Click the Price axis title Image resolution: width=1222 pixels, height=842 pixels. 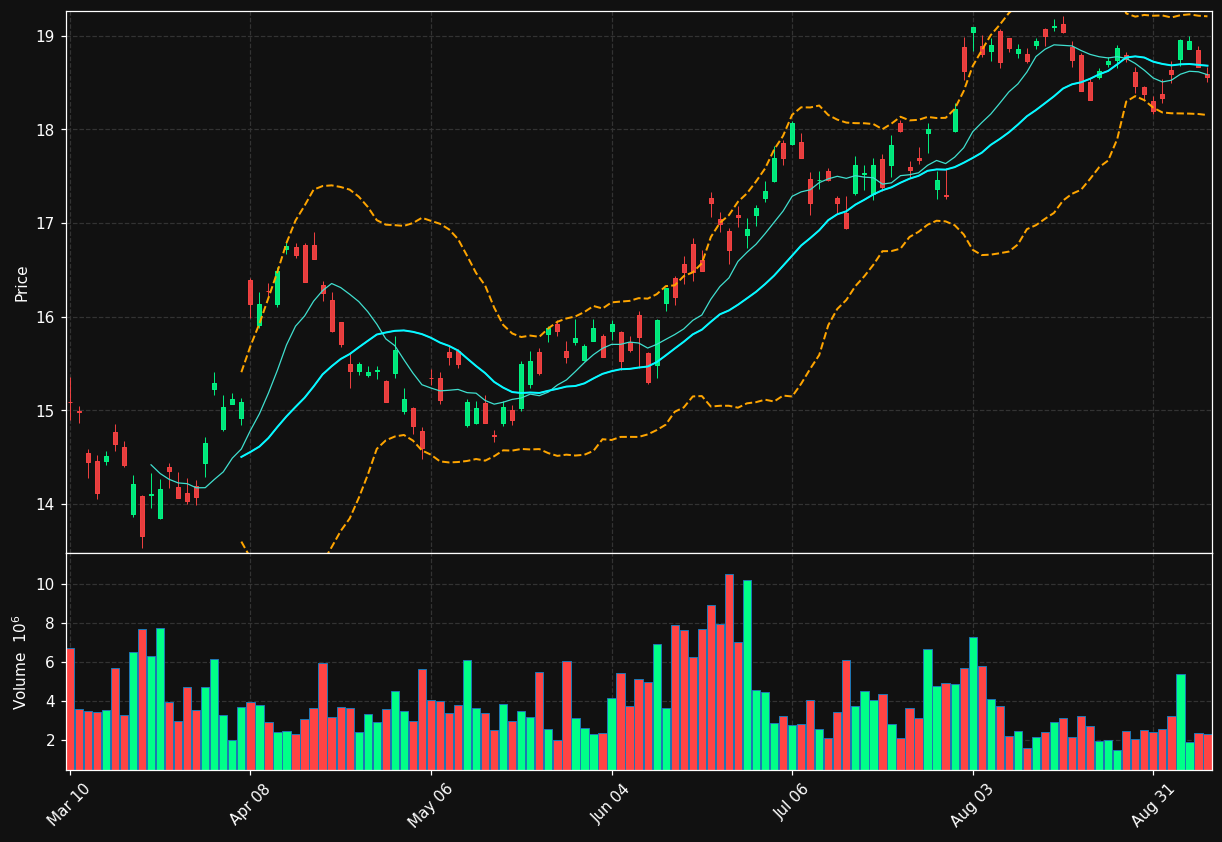click(x=21, y=283)
